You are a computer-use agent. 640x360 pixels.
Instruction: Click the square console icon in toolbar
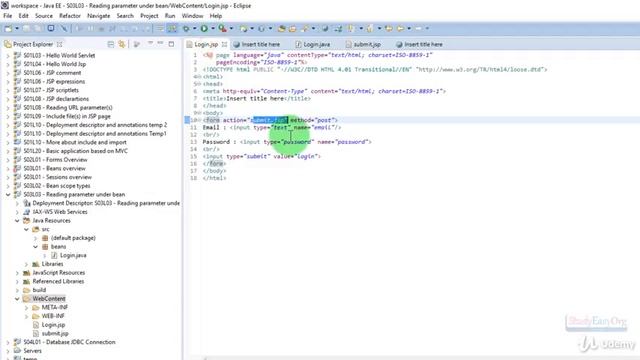point(51,29)
